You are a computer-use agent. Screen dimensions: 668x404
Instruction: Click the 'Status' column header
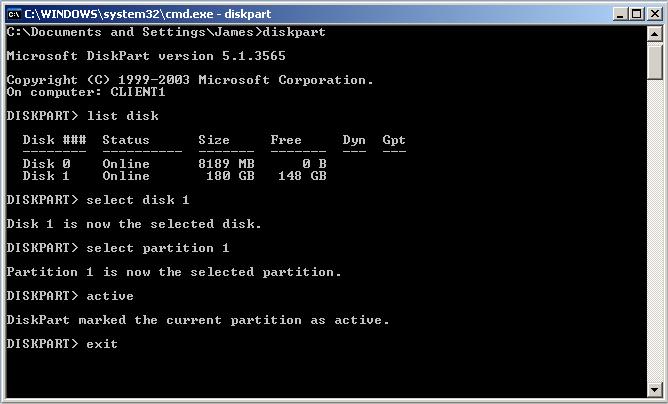coord(126,140)
